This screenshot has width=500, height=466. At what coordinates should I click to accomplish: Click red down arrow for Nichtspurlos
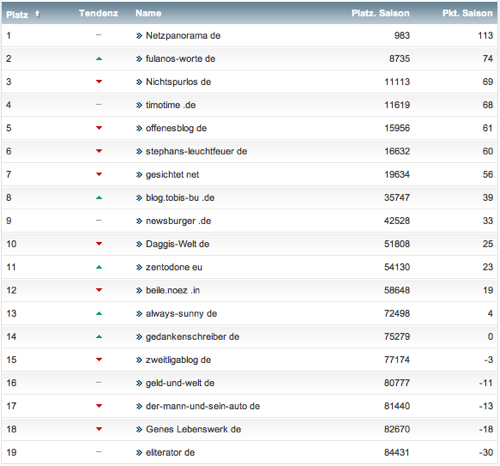coord(99,82)
